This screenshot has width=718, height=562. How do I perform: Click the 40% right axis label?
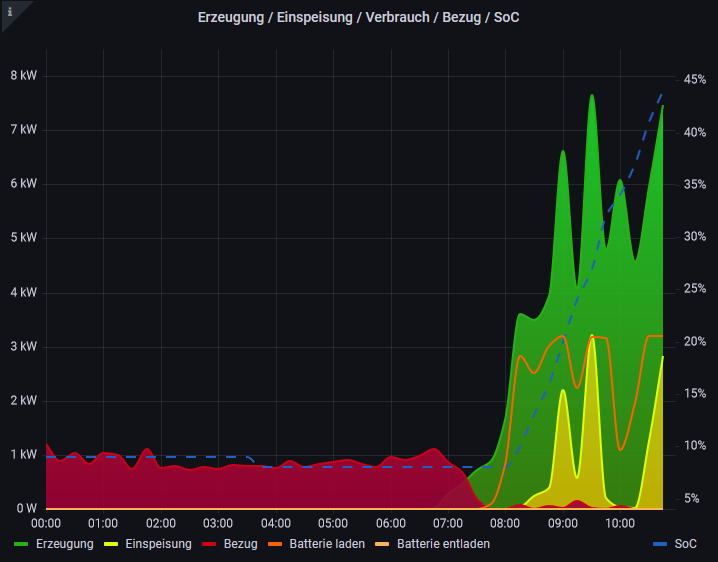(695, 132)
